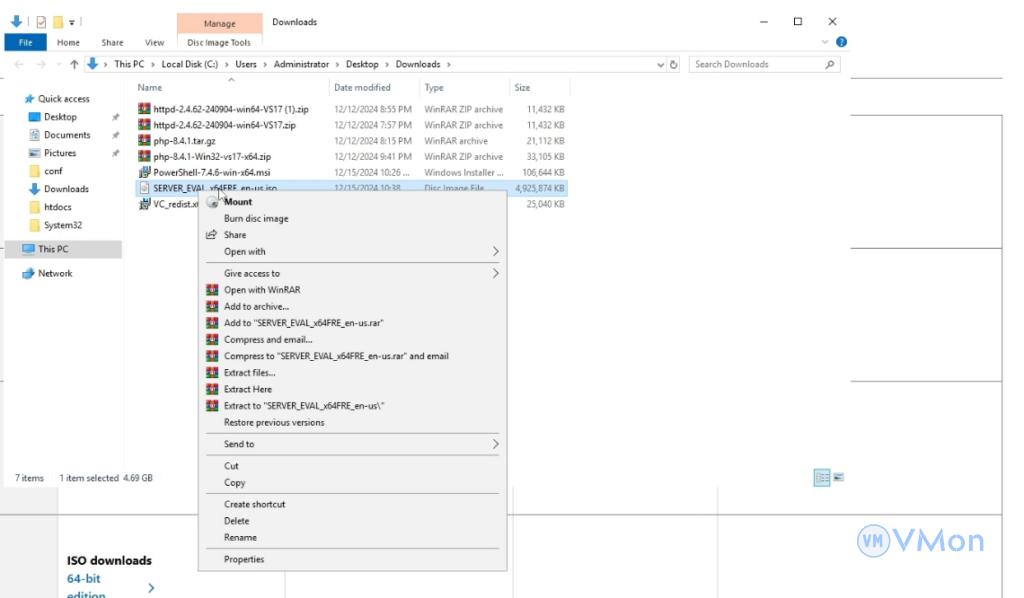Select Extract Here in the context menu
This screenshot has width=1024, height=598.
point(247,390)
